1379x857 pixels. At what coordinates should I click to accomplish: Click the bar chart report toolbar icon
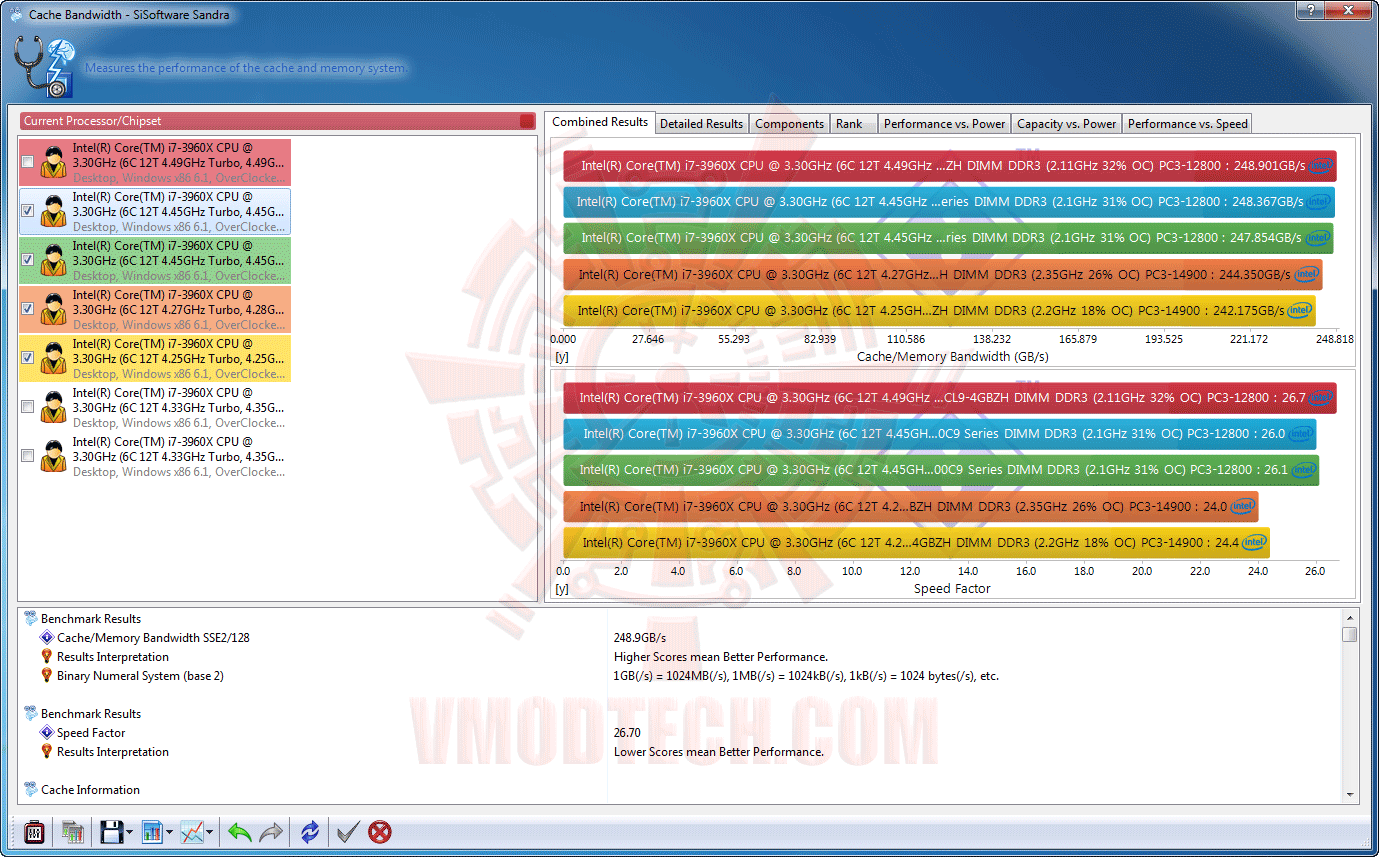coord(153,831)
